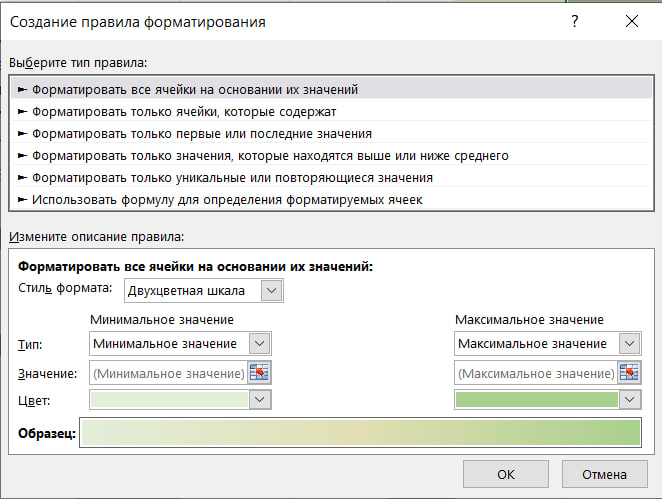Screen dimensions: 662x499
Task: Close the formatting rule dialog
Action: tap(630, 21)
